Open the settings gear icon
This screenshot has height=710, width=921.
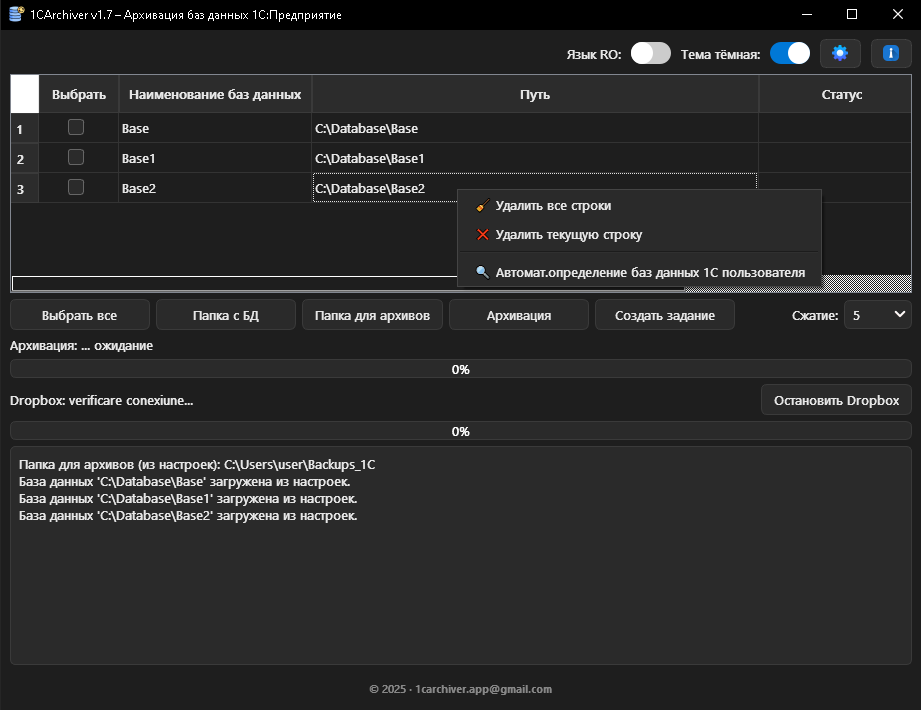tap(840, 53)
